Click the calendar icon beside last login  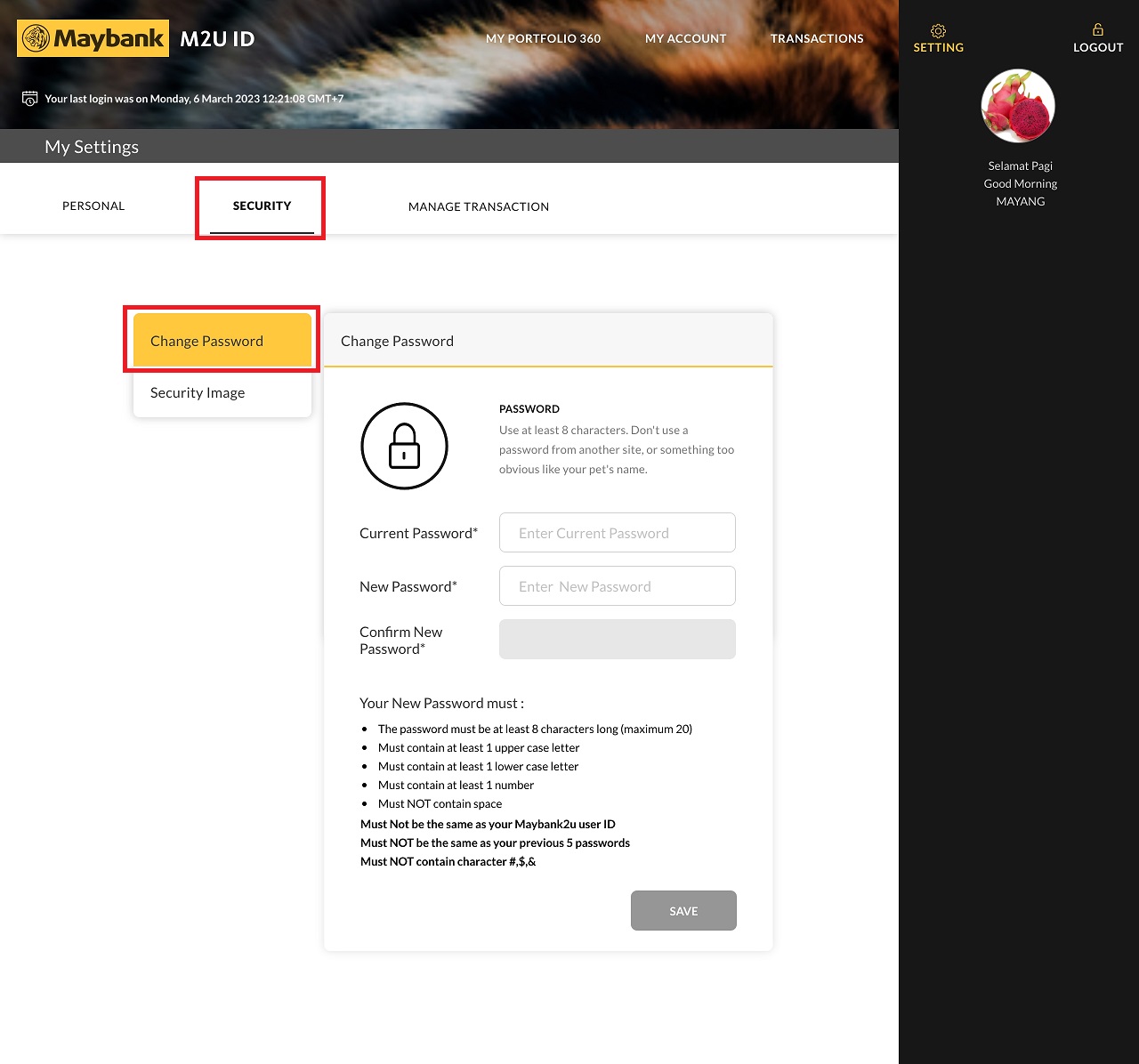pyautogui.click(x=29, y=99)
